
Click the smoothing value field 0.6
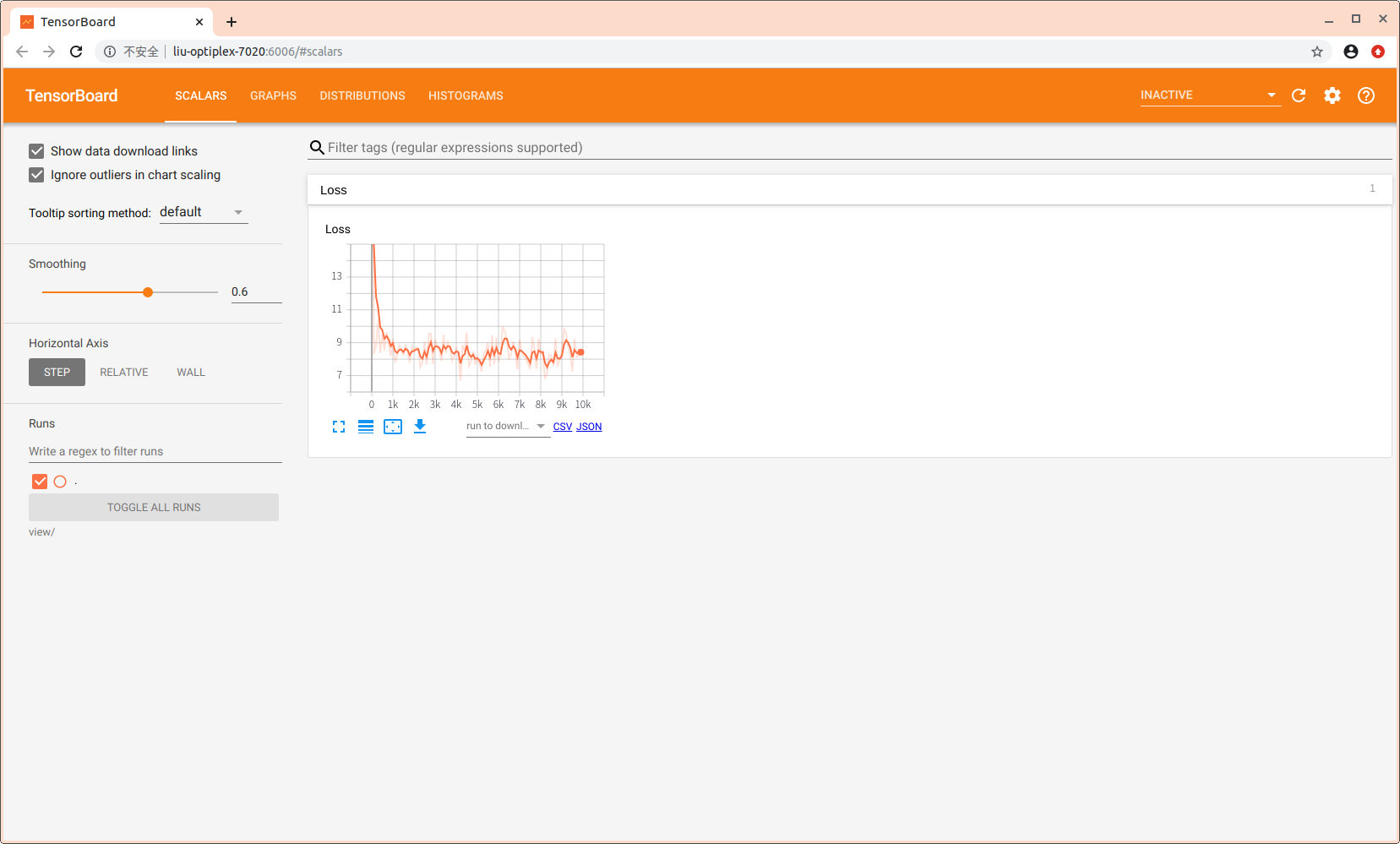(256, 292)
